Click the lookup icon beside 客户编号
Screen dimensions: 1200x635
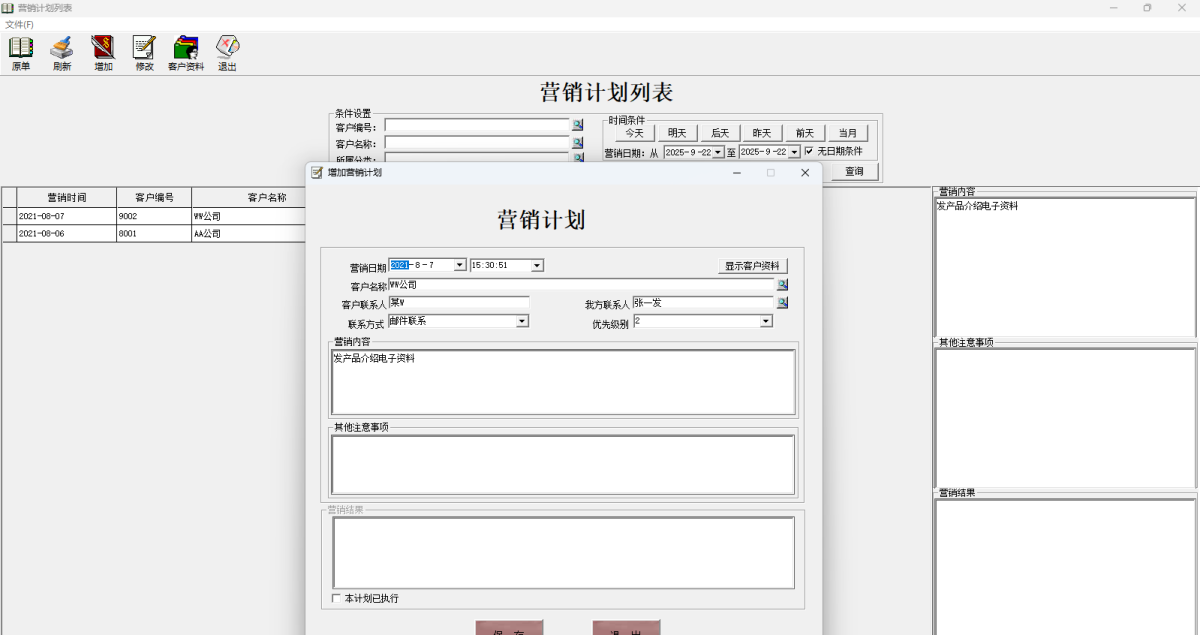tap(578, 126)
